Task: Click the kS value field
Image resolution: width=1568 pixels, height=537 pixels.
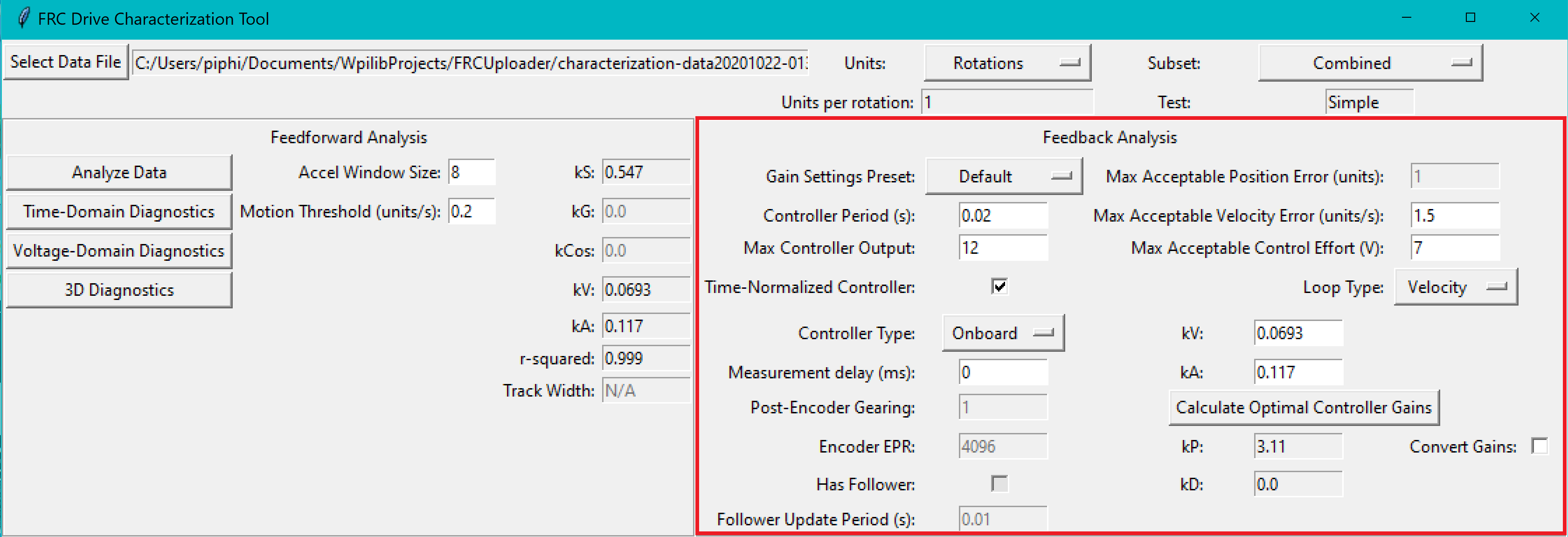Action: [646, 172]
